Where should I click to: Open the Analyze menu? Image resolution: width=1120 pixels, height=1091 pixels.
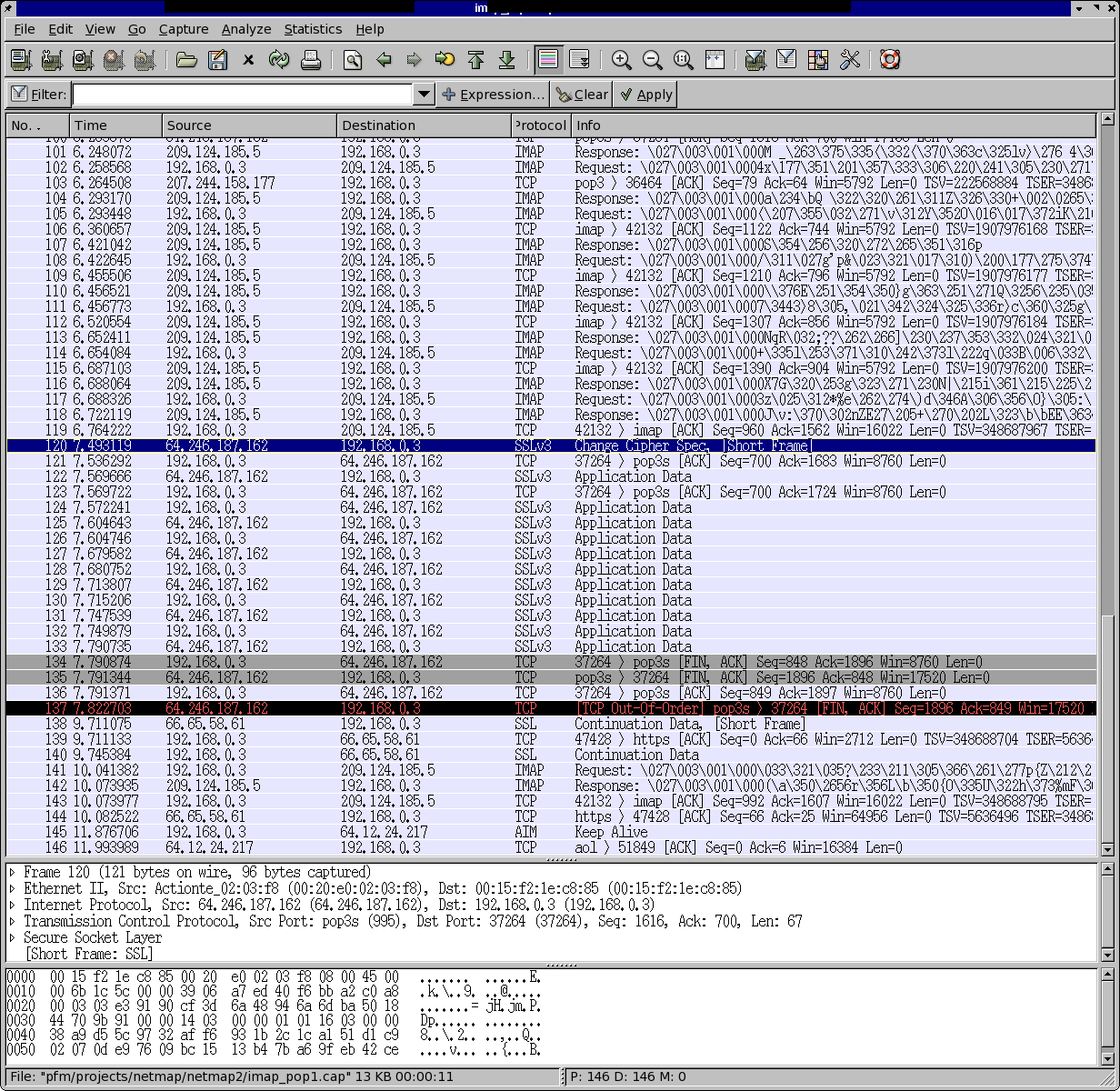[246, 29]
